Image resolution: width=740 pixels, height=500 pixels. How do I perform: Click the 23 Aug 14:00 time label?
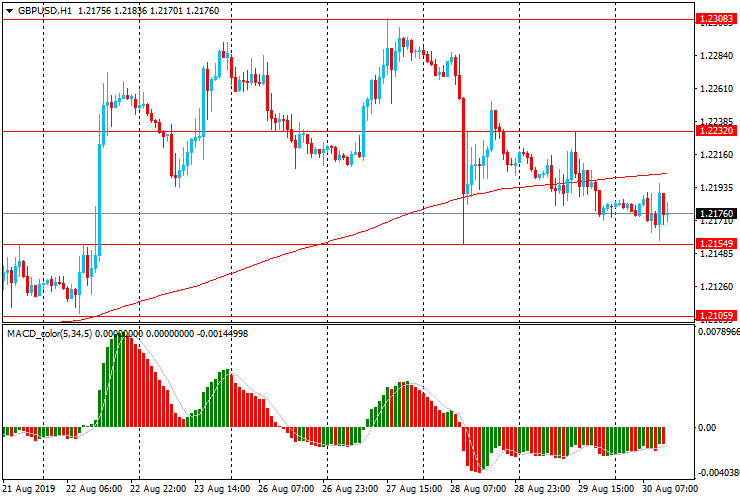tap(220, 489)
